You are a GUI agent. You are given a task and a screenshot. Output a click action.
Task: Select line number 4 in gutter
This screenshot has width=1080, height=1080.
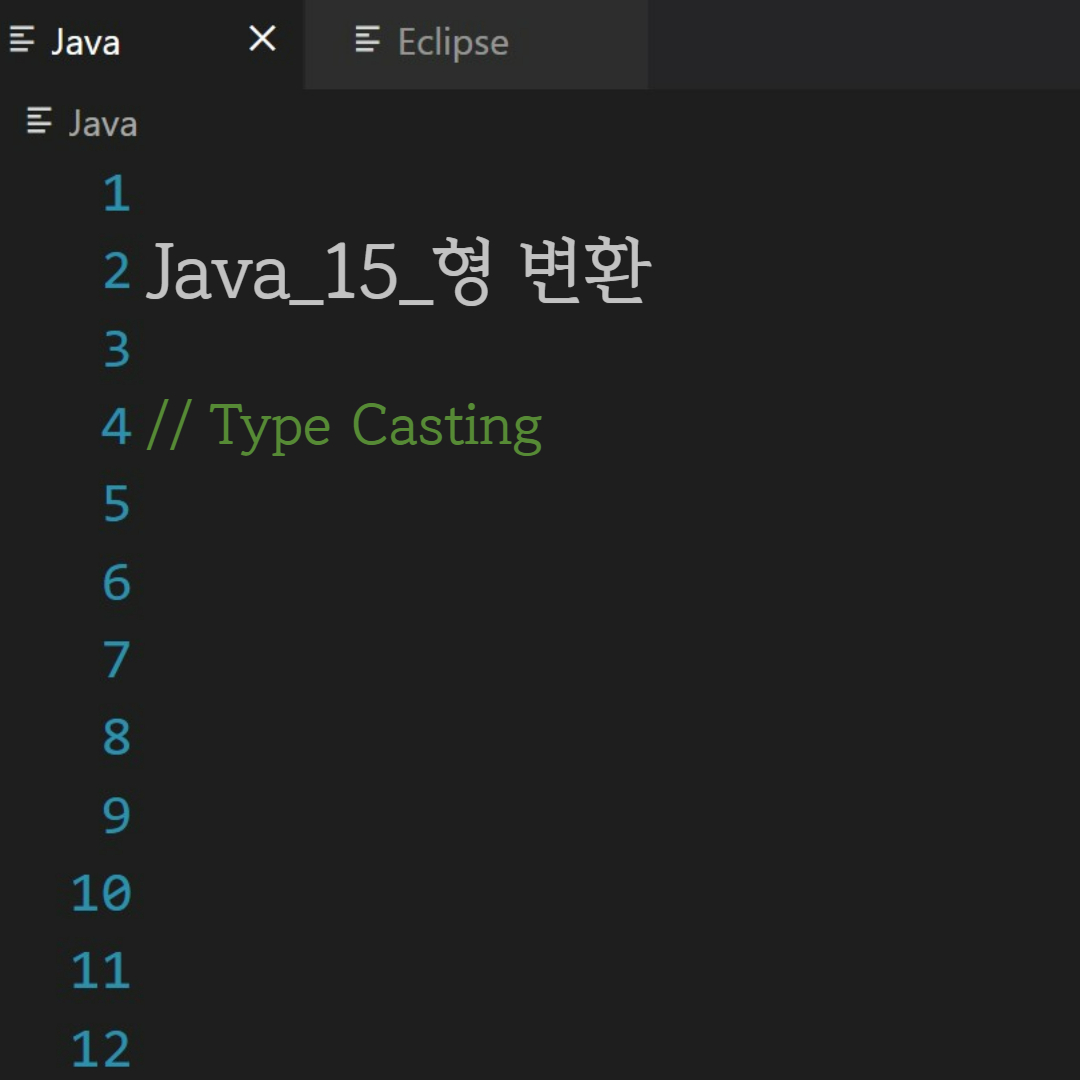[116, 427]
